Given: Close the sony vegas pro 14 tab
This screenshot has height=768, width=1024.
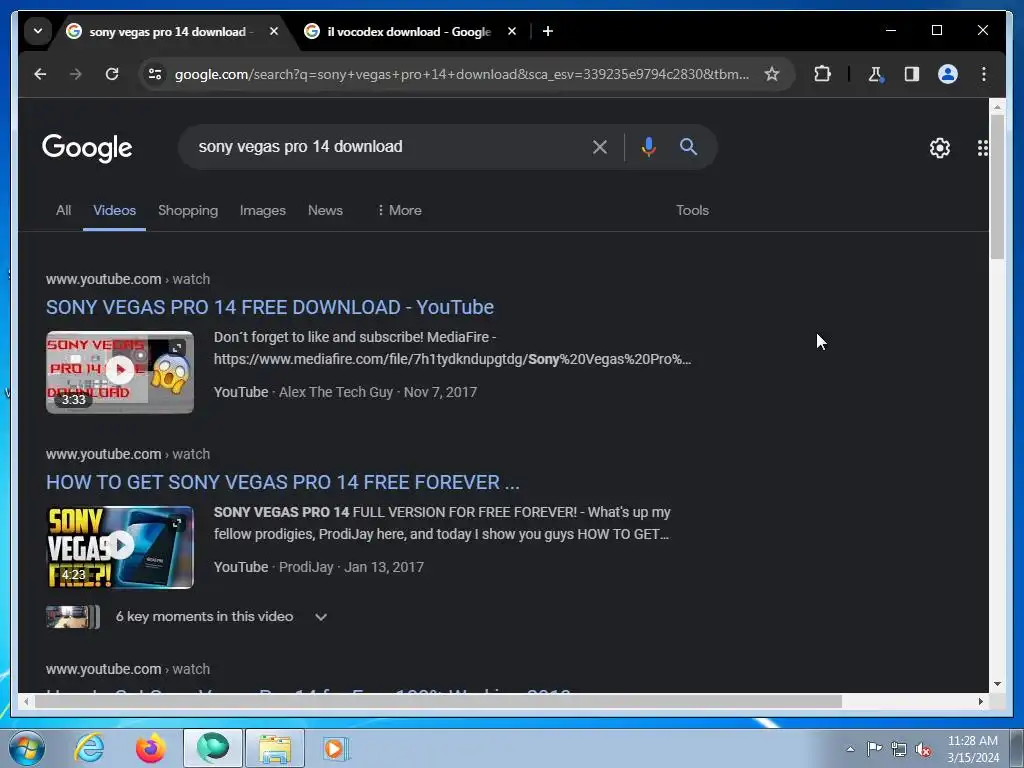Looking at the screenshot, I should pyautogui.click(x=274, y=31).
